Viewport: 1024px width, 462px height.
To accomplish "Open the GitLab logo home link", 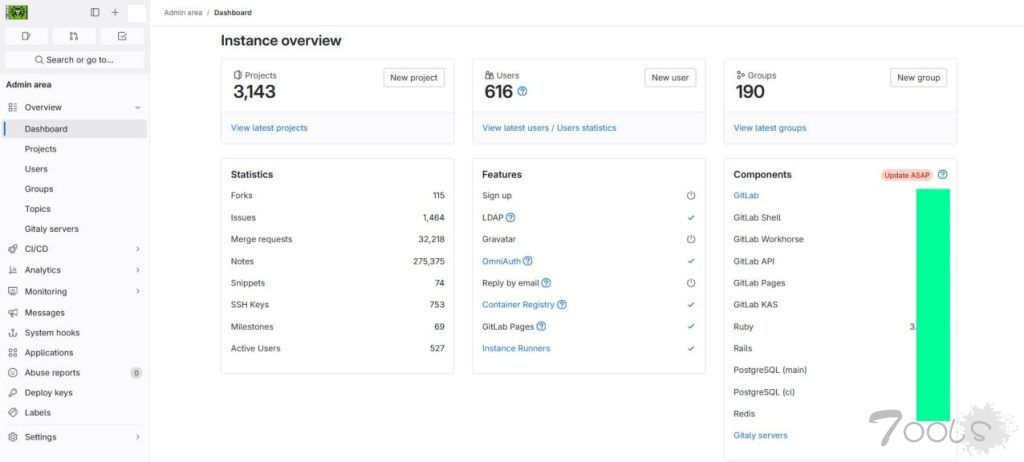I will click(16, 12).
